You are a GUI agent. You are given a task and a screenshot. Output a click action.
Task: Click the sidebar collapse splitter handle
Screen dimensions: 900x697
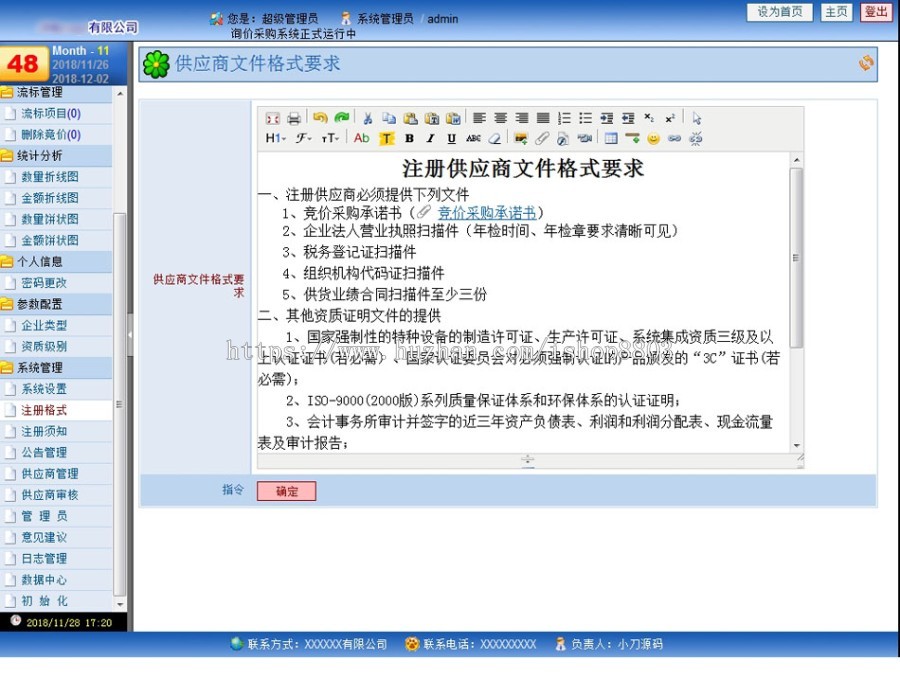tap(130, 334)
